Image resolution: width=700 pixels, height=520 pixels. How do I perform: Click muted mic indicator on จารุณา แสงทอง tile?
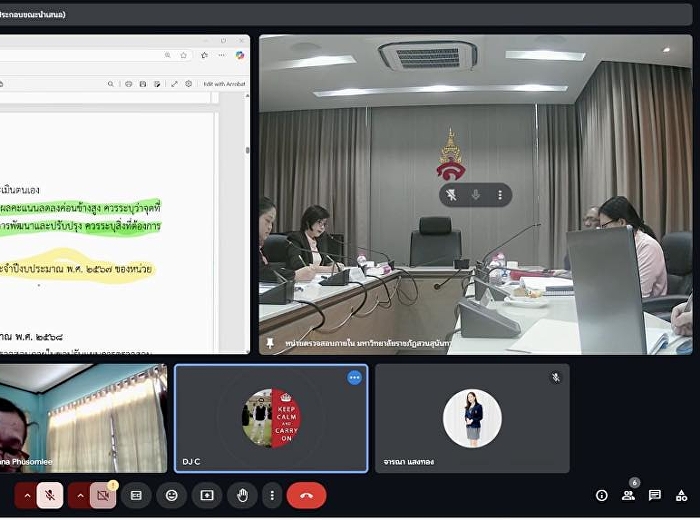(x=556, y=378)
